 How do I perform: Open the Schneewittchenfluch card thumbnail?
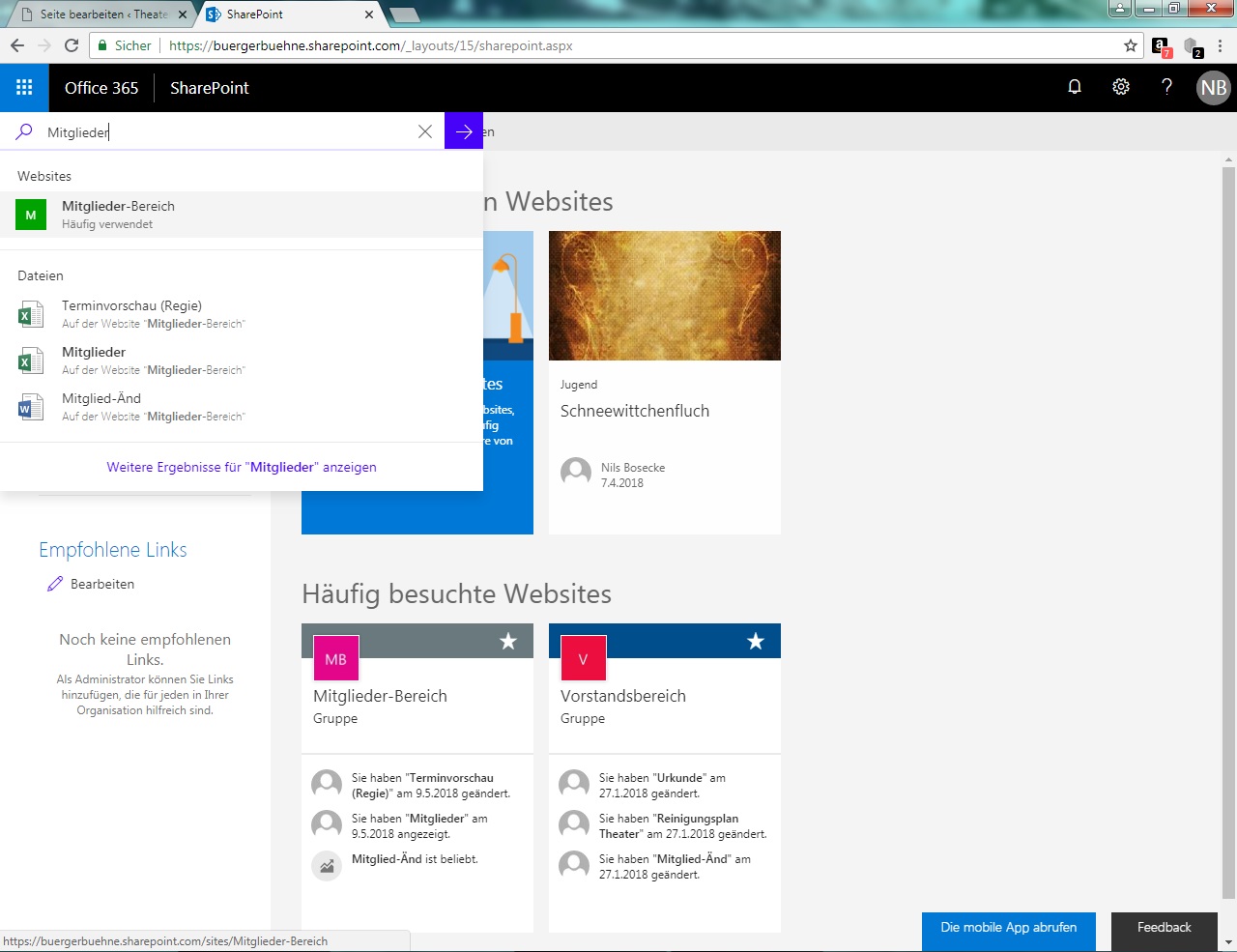pos(664,296)
